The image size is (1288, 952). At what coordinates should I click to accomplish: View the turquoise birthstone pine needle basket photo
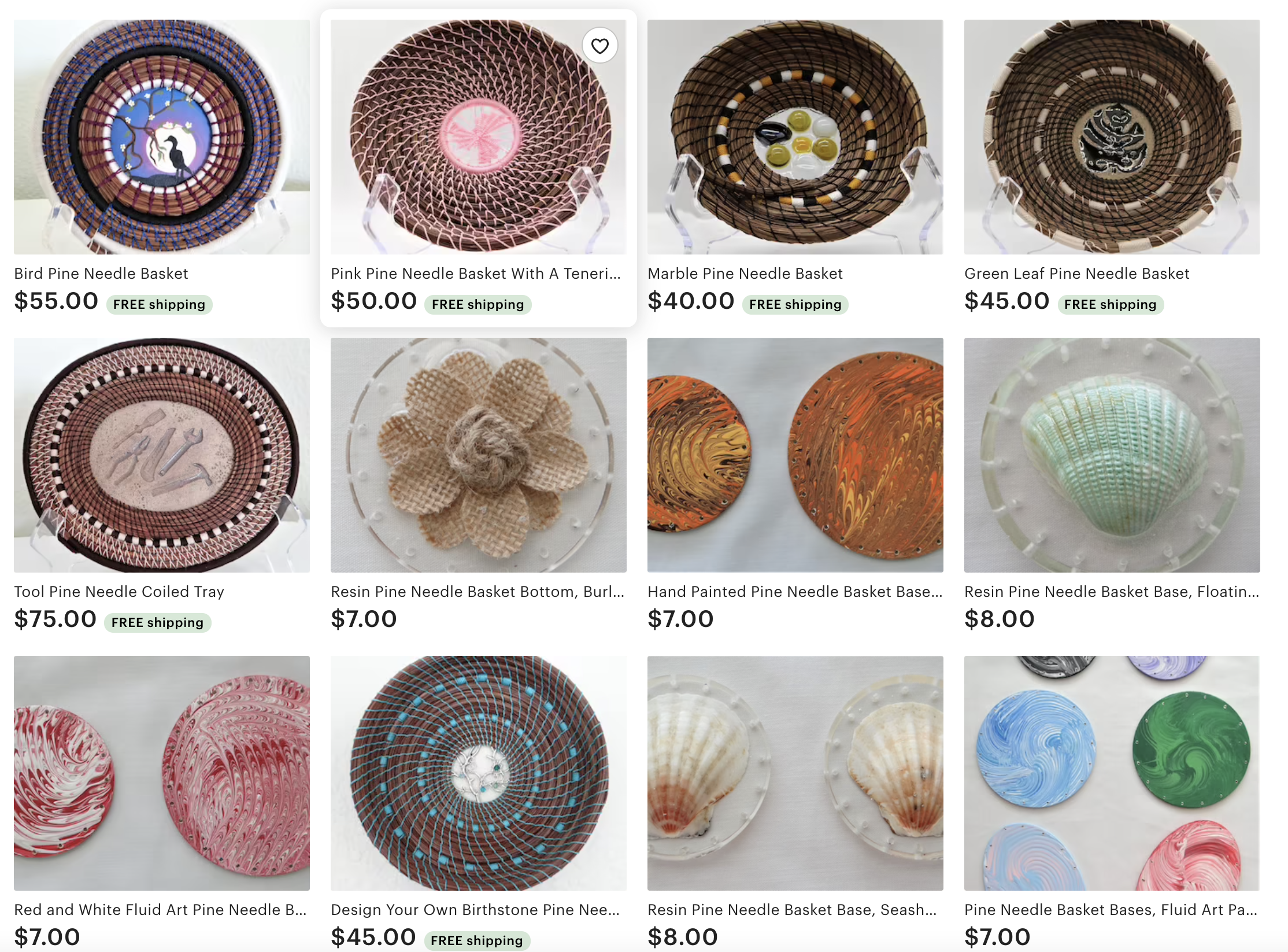479,773
